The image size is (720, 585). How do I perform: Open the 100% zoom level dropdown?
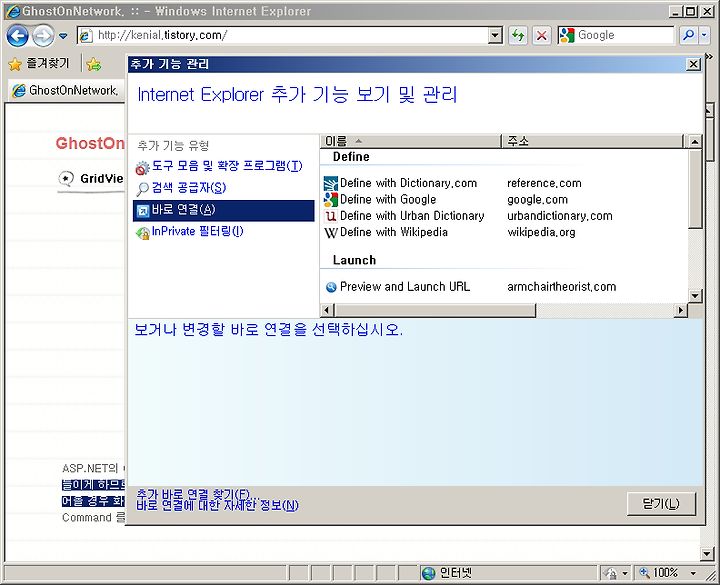pyautogui.click(x=693, y=573)
